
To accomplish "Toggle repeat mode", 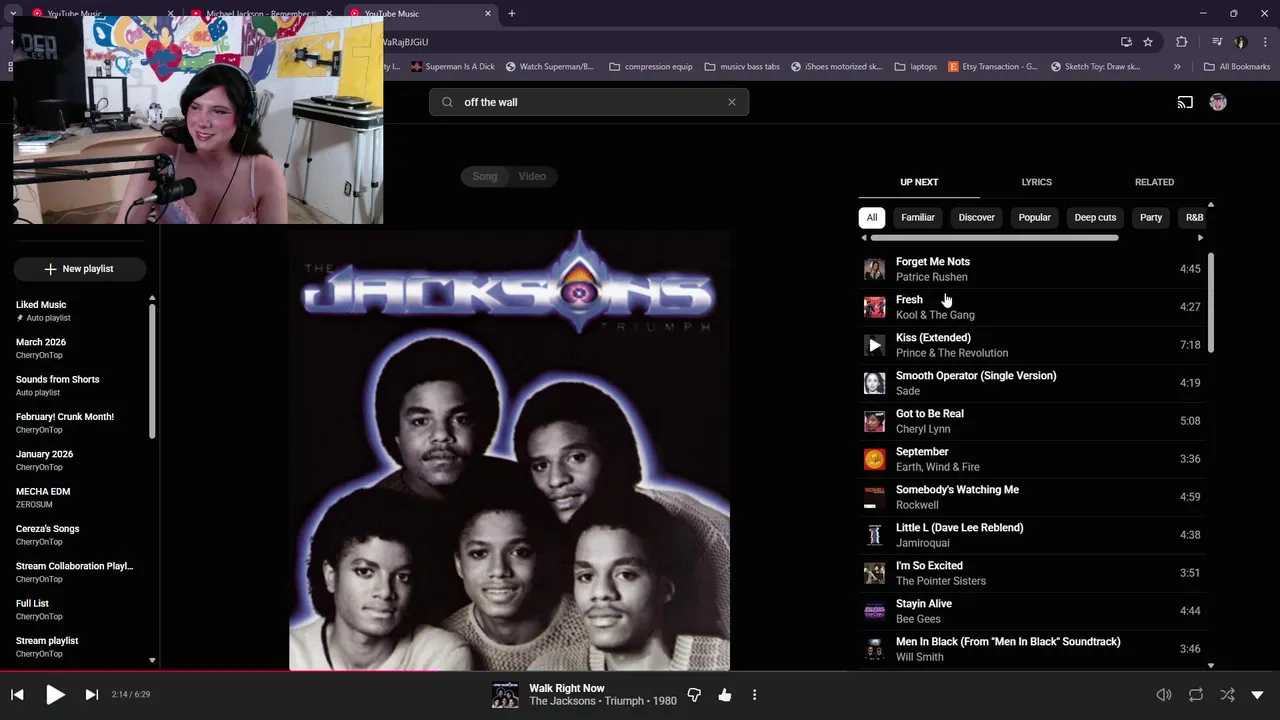I will tap(1196, 695).
